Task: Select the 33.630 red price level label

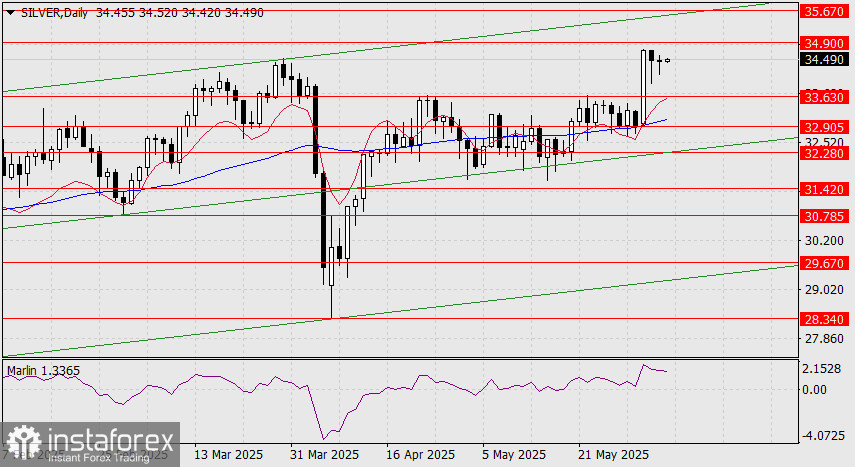Action: (x=824, y=98)
